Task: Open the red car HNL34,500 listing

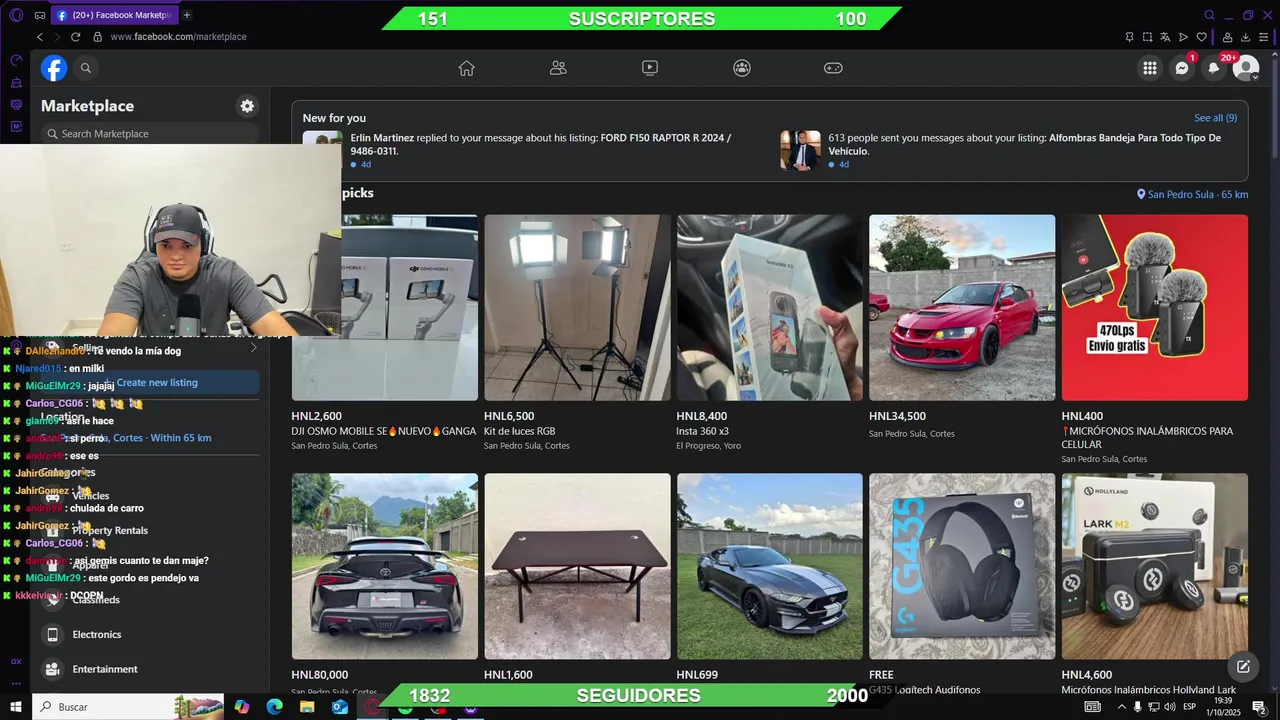Action: [962, 307]
